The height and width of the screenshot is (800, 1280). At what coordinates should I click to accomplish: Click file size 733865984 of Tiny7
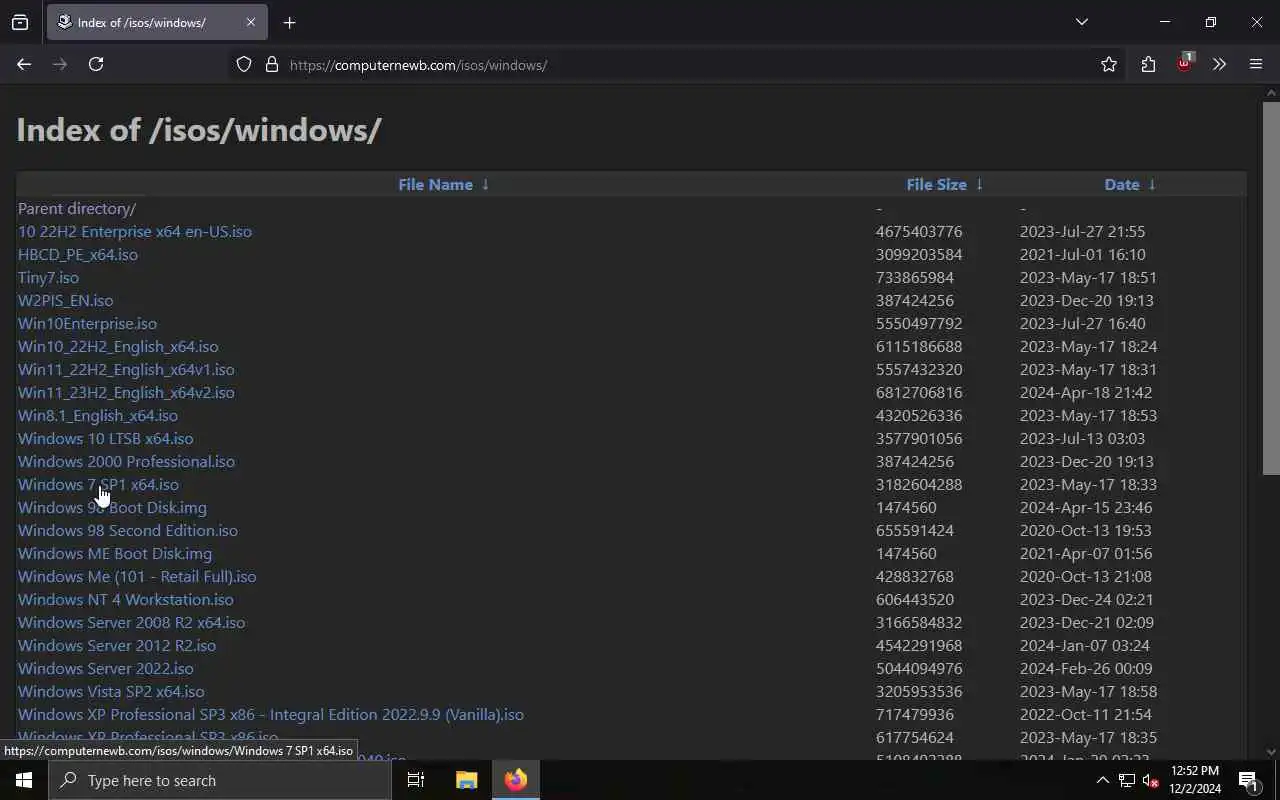(915, 277)
